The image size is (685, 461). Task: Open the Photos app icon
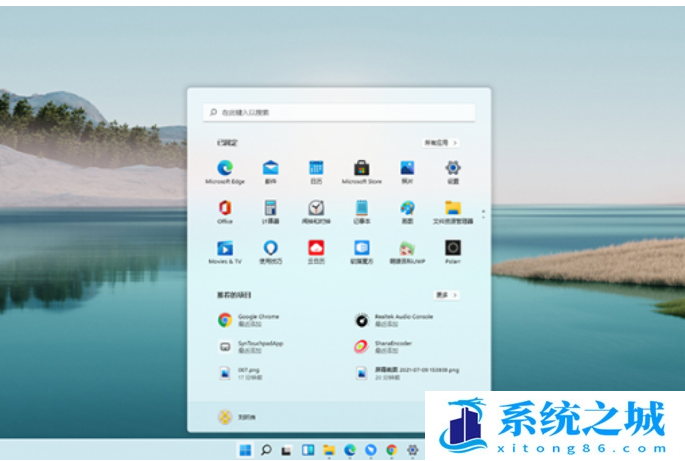pyautogui.click(x=407, y=168)
